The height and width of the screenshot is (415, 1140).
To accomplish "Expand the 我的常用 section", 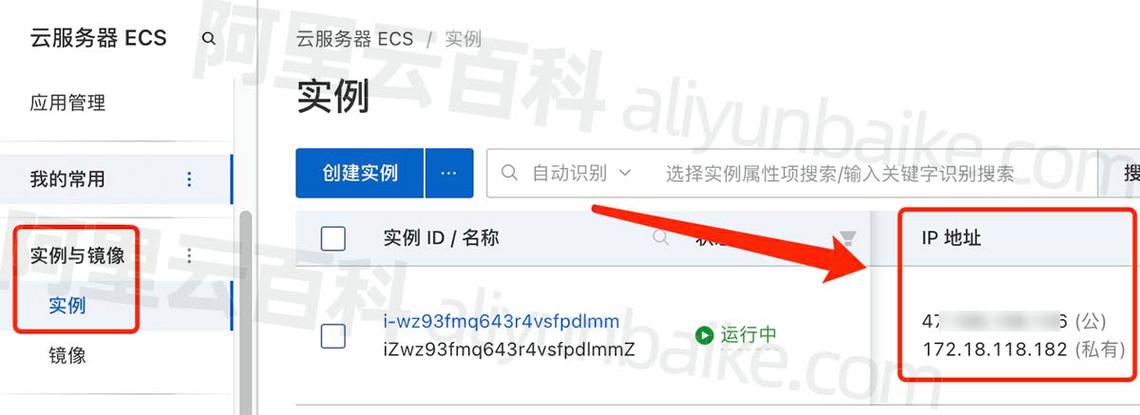I will pos(68,179).
